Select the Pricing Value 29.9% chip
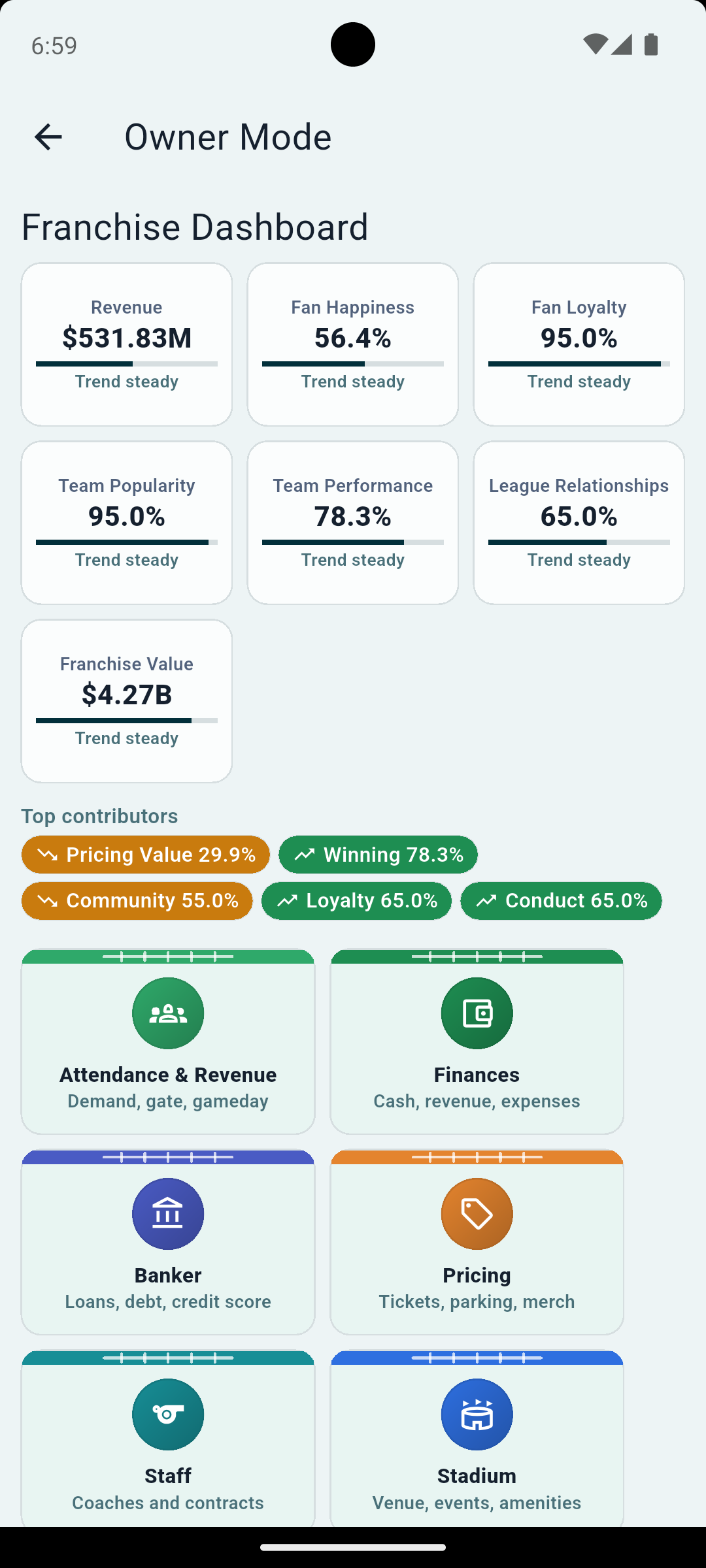 coord(146,855)
